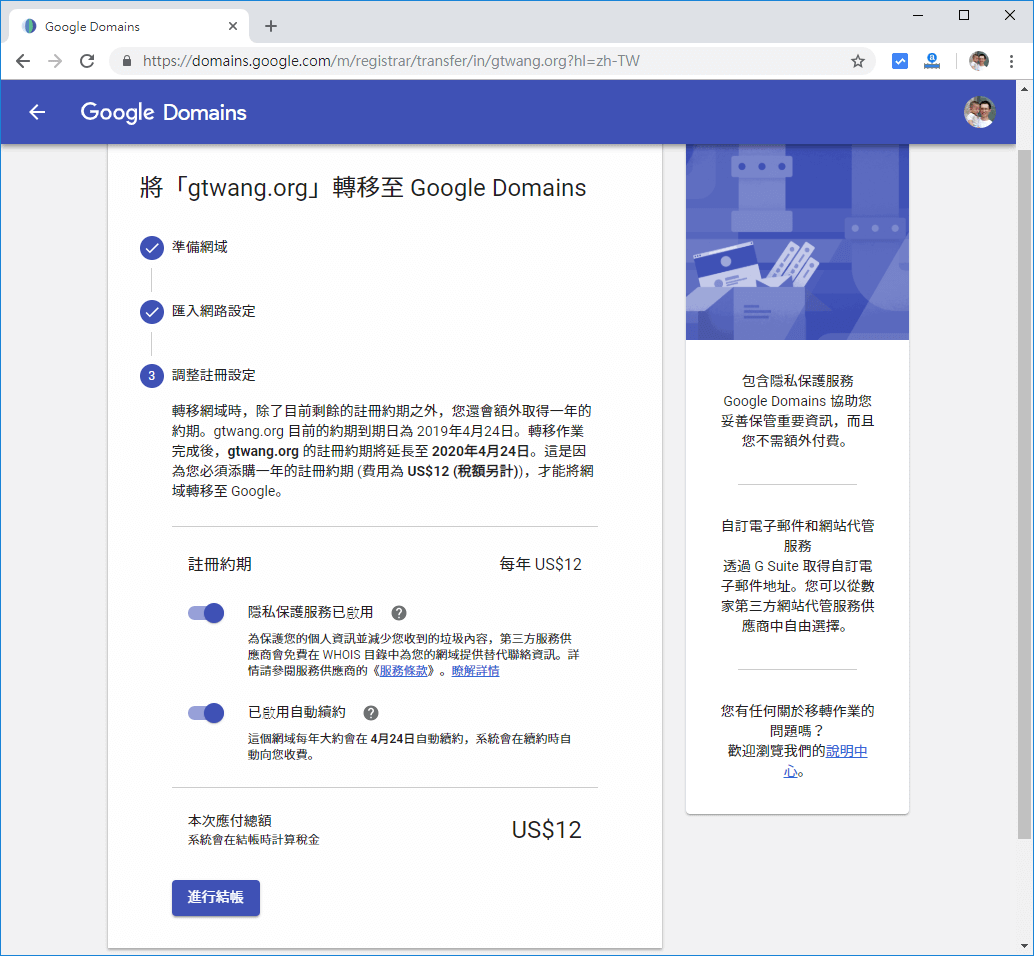Click the help icon beside auto-renew
Screen dimensions: 1034x956
point(371,713)
